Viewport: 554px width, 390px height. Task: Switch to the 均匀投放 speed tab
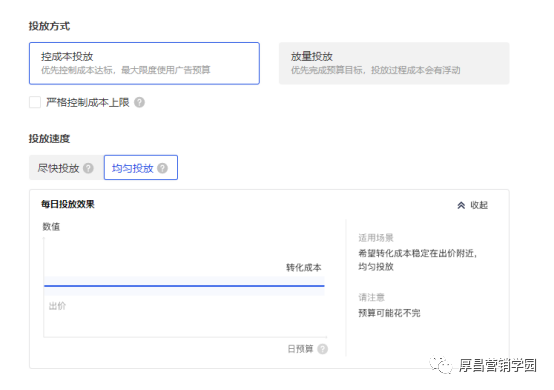141,167
